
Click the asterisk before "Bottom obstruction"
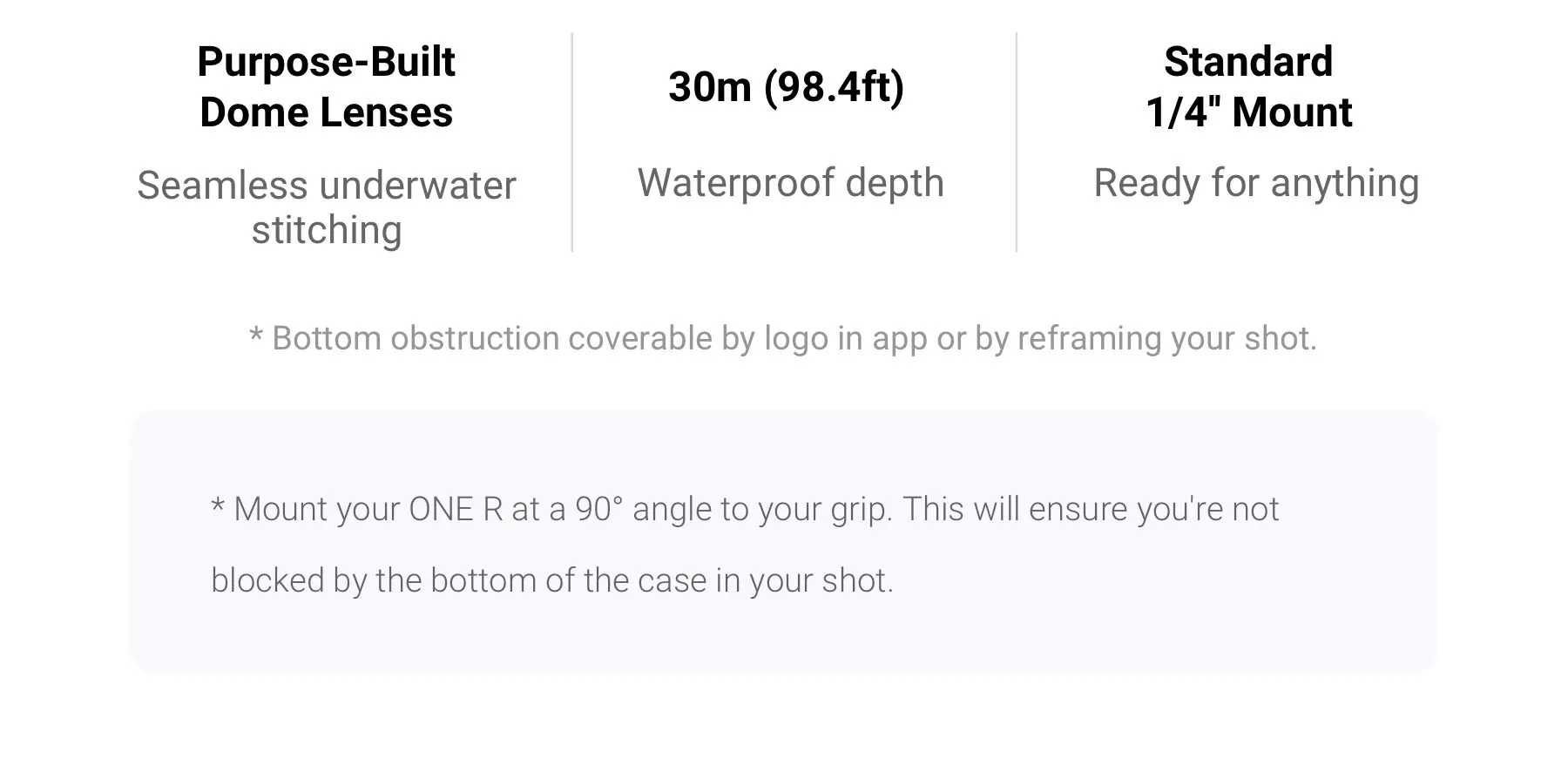point(256,337)
